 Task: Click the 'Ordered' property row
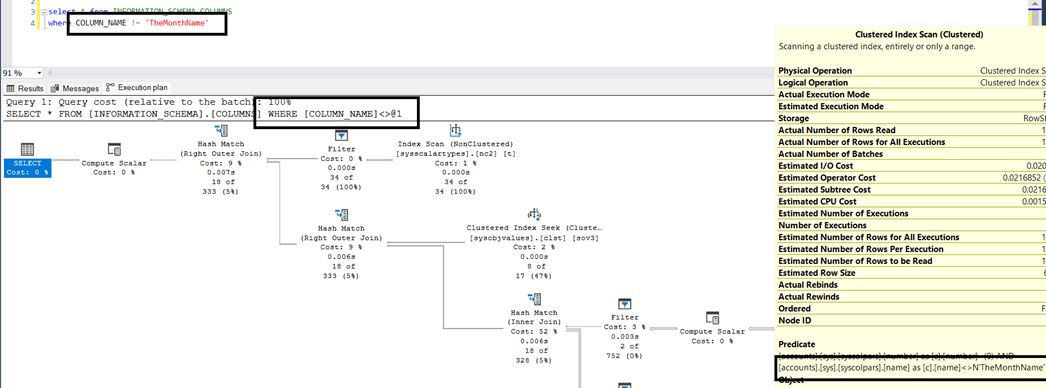(x=912, y=309)
